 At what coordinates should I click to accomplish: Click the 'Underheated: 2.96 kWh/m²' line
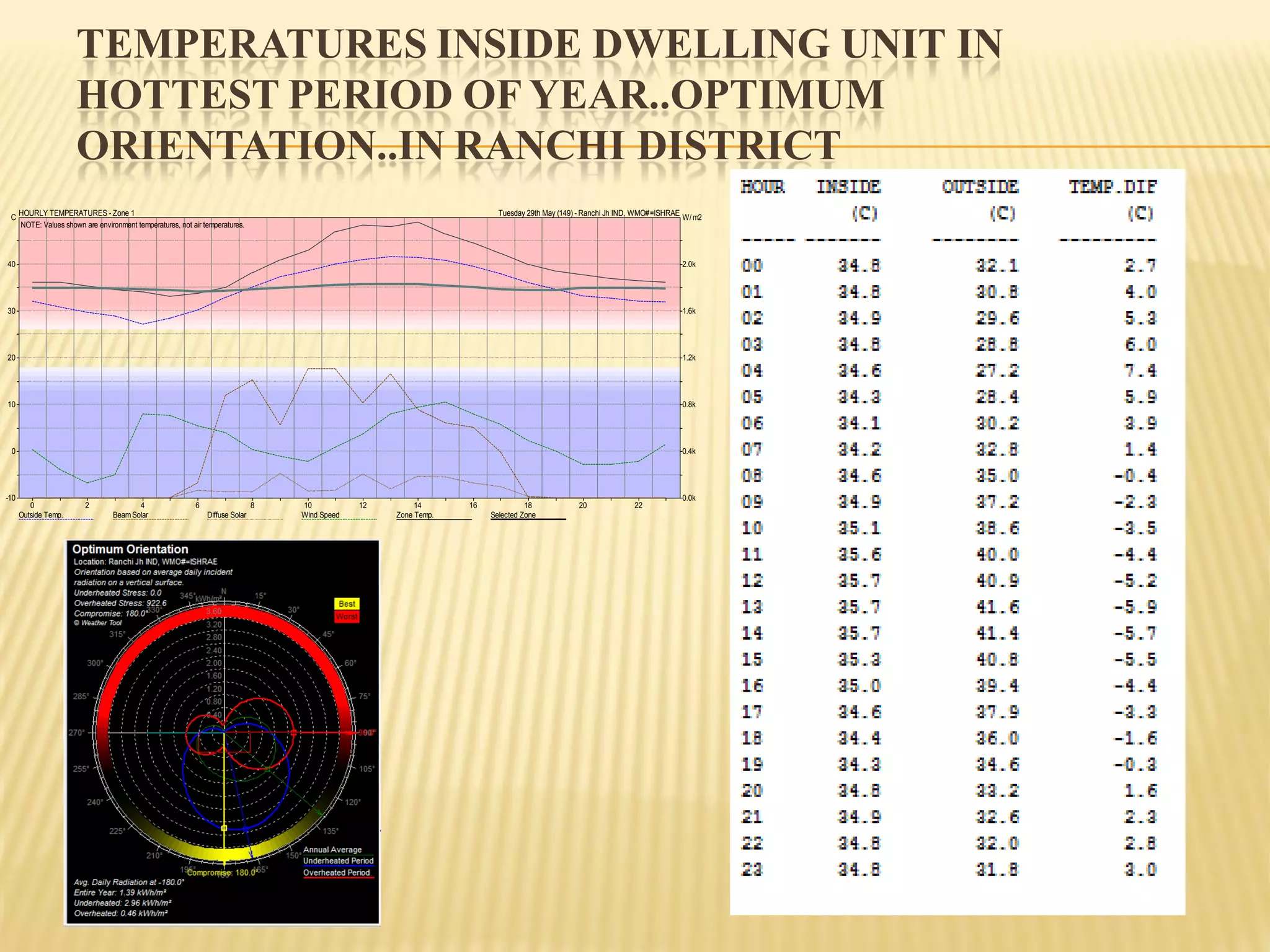pos(123,903)
